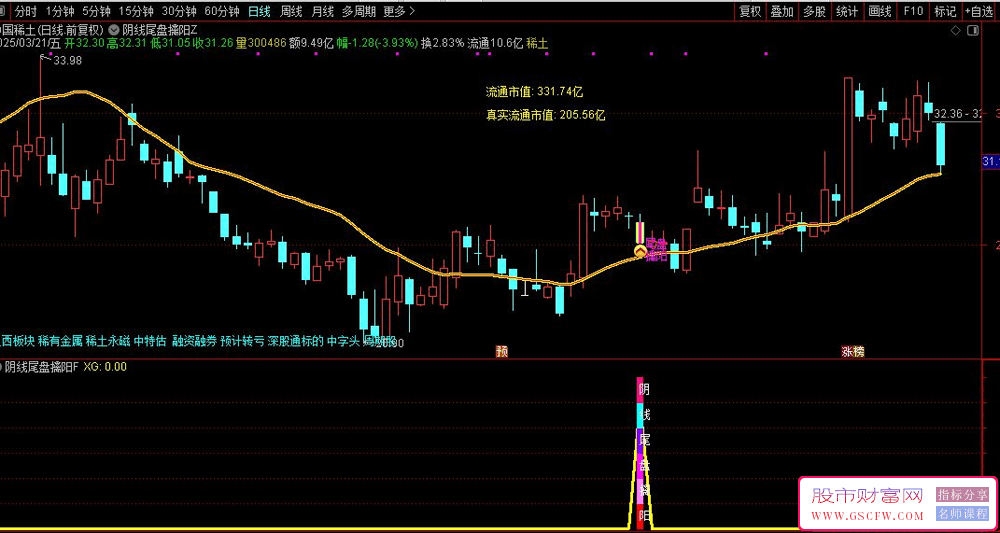Viewport: 1000px width, 533px height.
Task: Open F10 company info
Action: click(x=913, y=11)
